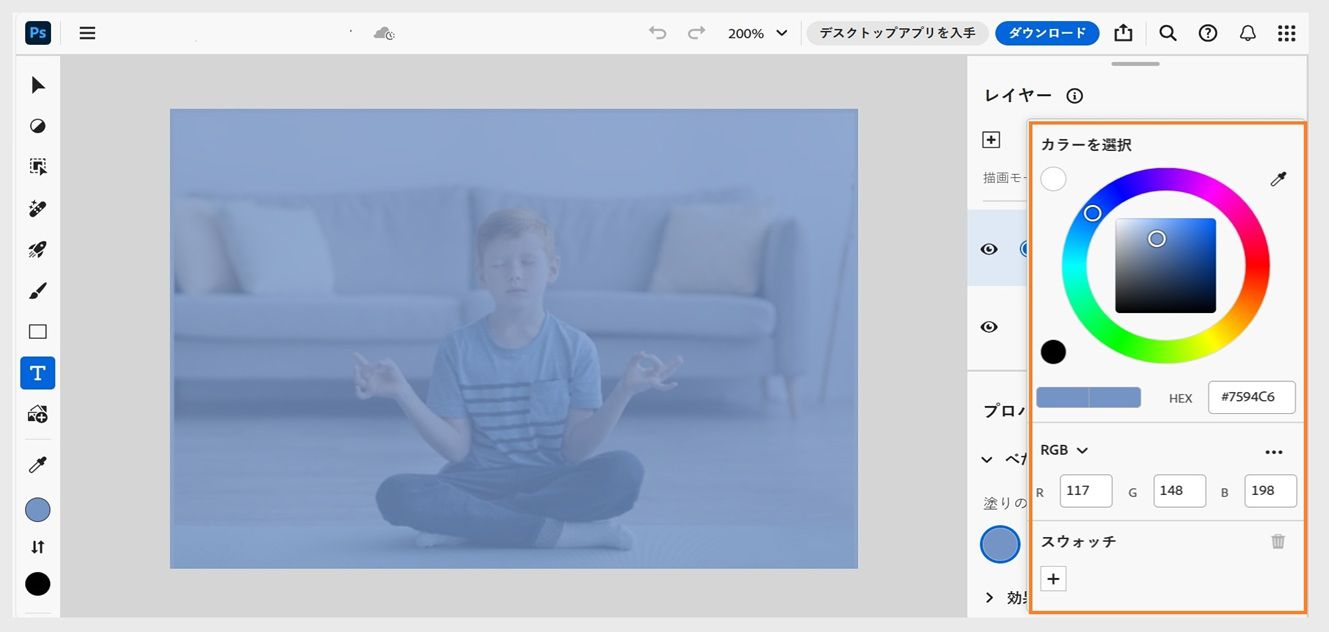This screenshot has height=632, width=1329.
Task: Open the Layers info icon
Action: click(x=1075, y=96)
